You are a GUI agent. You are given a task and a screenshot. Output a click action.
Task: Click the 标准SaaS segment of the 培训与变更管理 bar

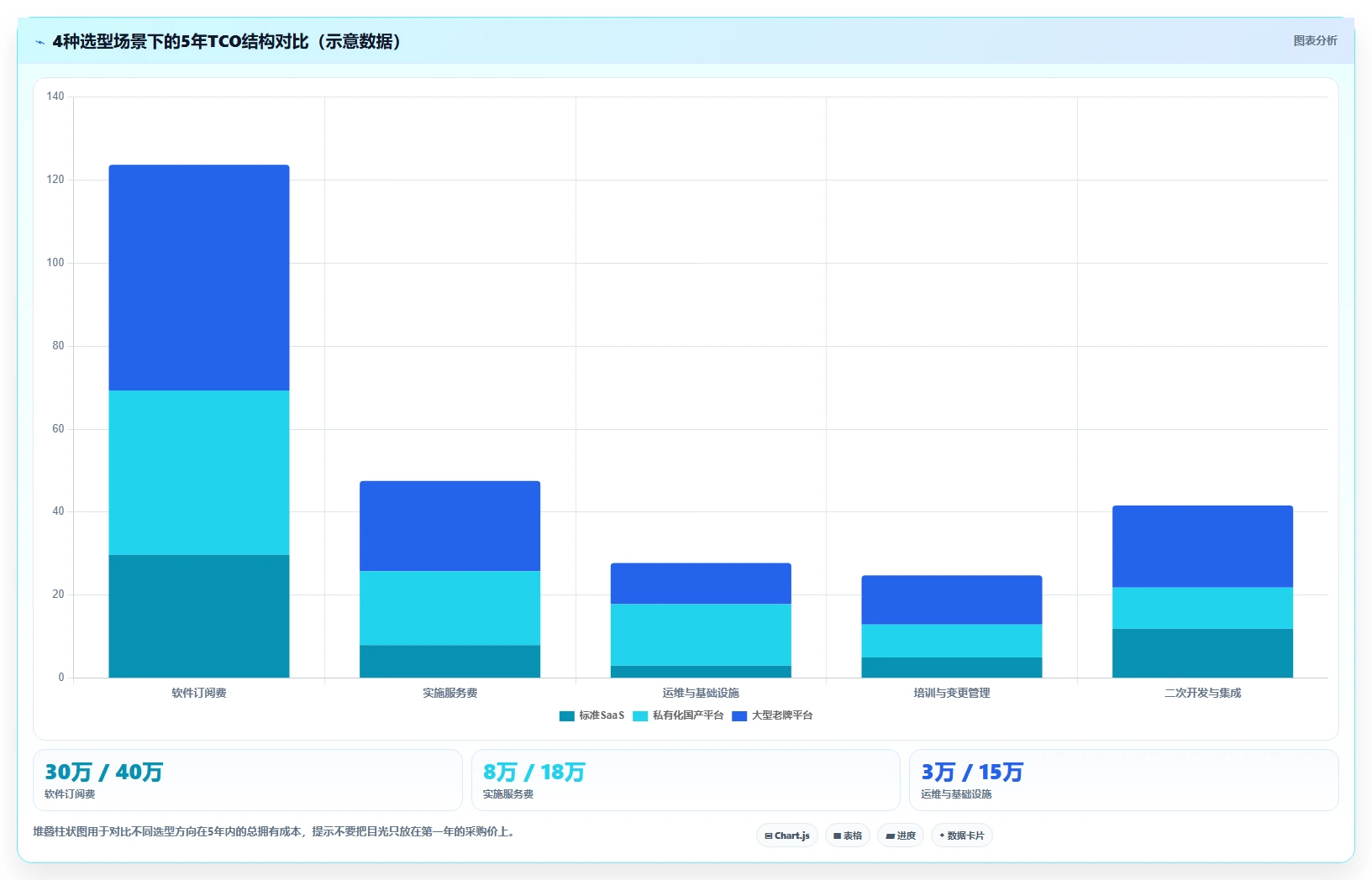952,668
